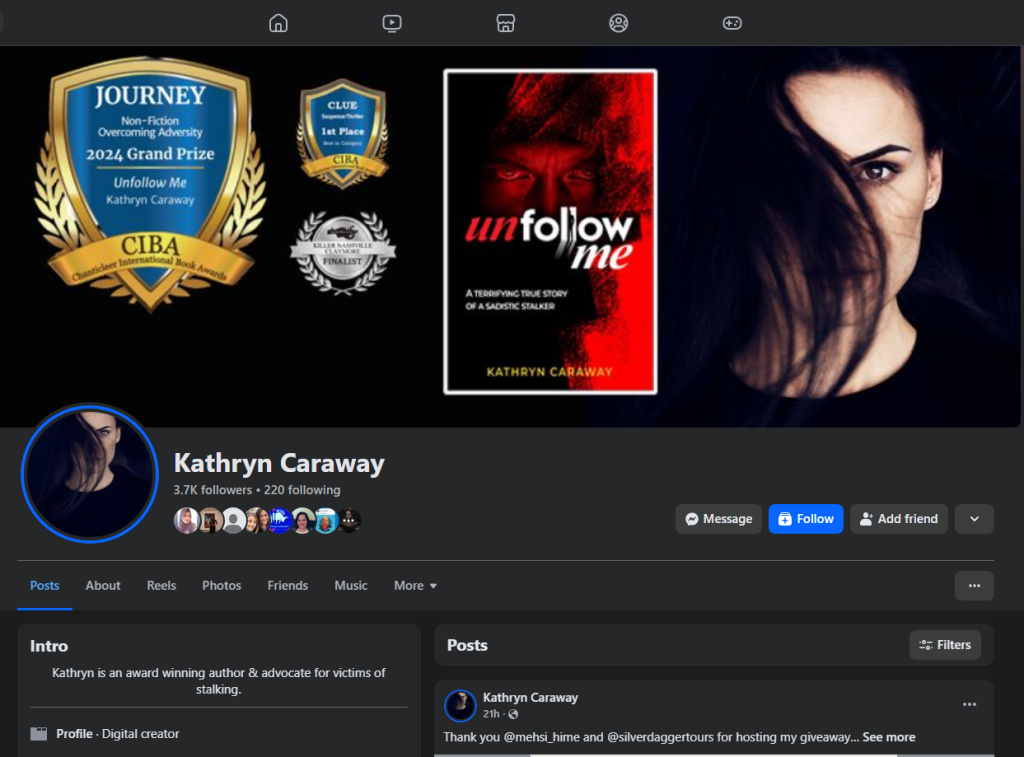Open the Video (Watch) icon
Image resolution: width=1024 pixels, height=757 pixels.
[x=392, y=23]
